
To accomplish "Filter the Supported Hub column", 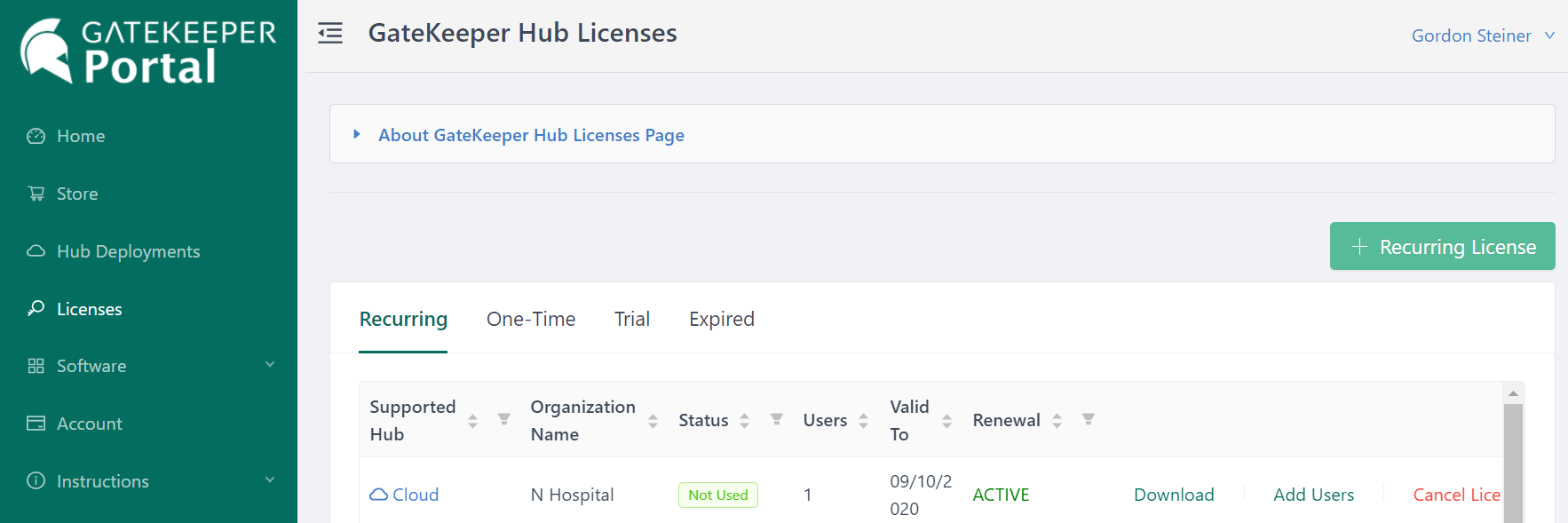I will [503, 419].
